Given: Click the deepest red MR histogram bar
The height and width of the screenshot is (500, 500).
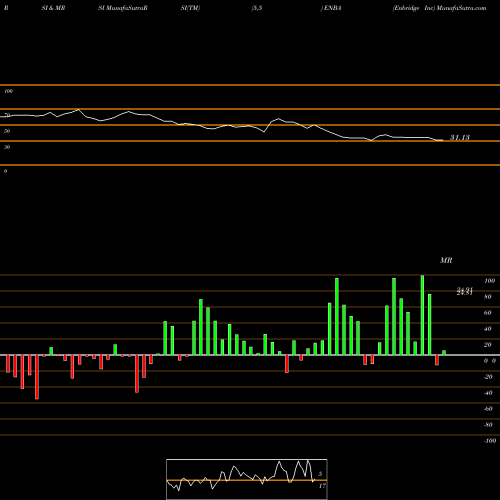Looking at the screenshot, I should coord(37,377).
